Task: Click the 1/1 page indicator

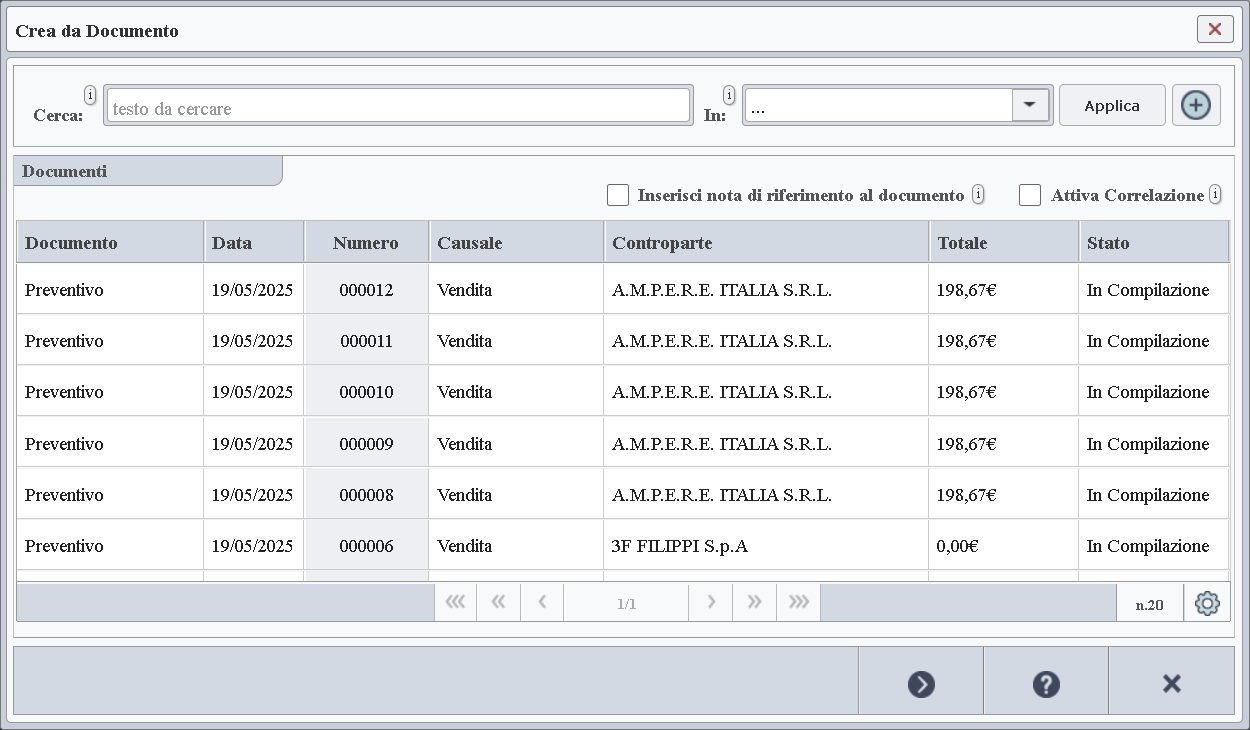Action: click(x=626, y=603)
